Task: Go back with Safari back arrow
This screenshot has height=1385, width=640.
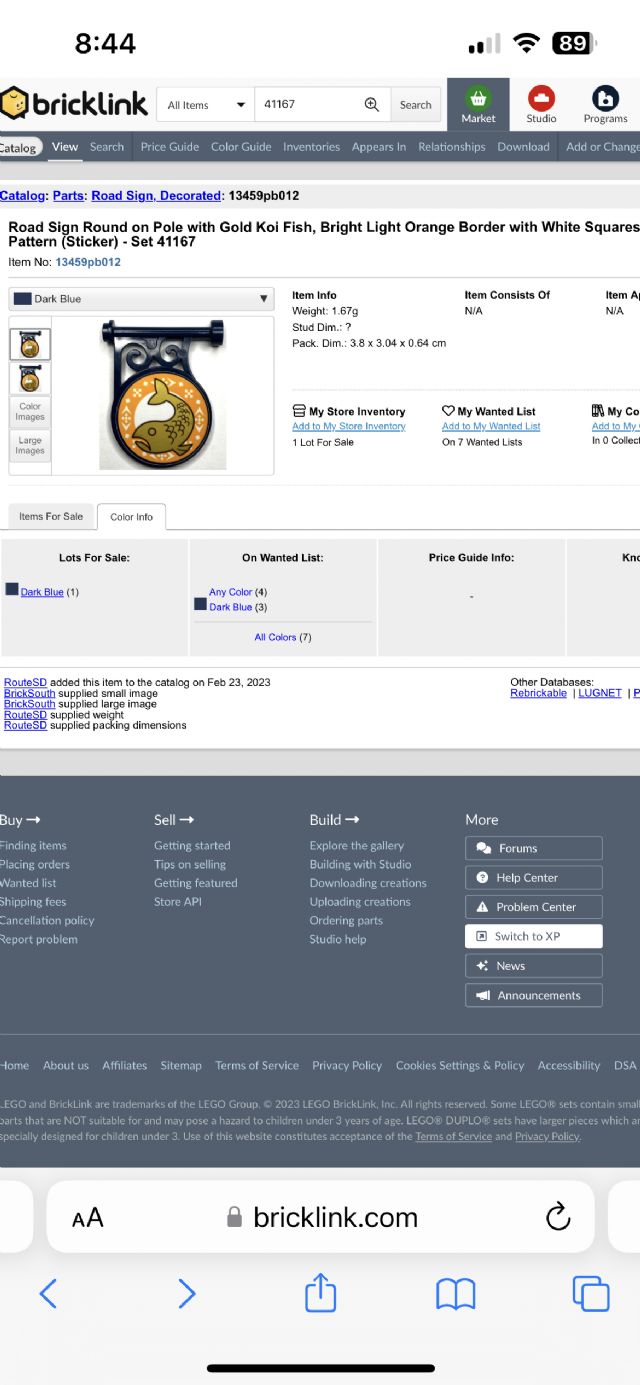Action: (48, 1294)
